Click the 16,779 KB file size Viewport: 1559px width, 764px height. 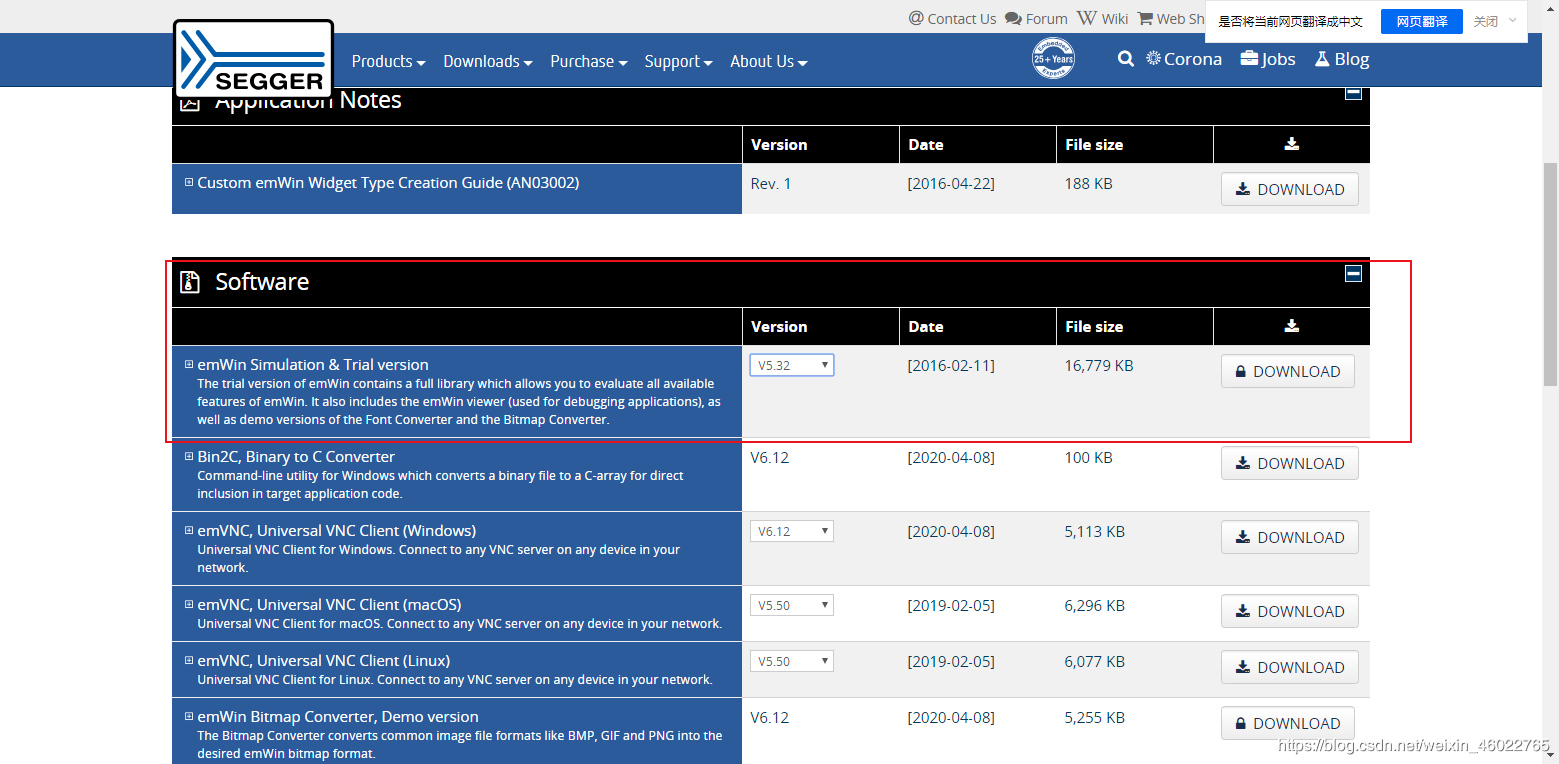point(1099,366)
